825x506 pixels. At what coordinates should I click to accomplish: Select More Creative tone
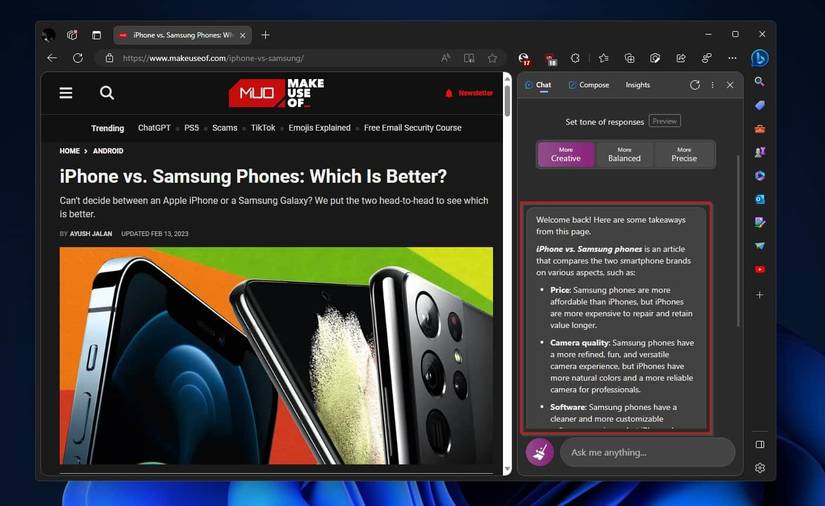point(566,154)
